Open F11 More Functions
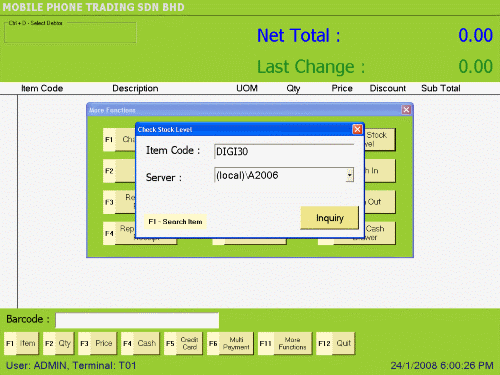 pyautogui.click(x=285, y=343)
